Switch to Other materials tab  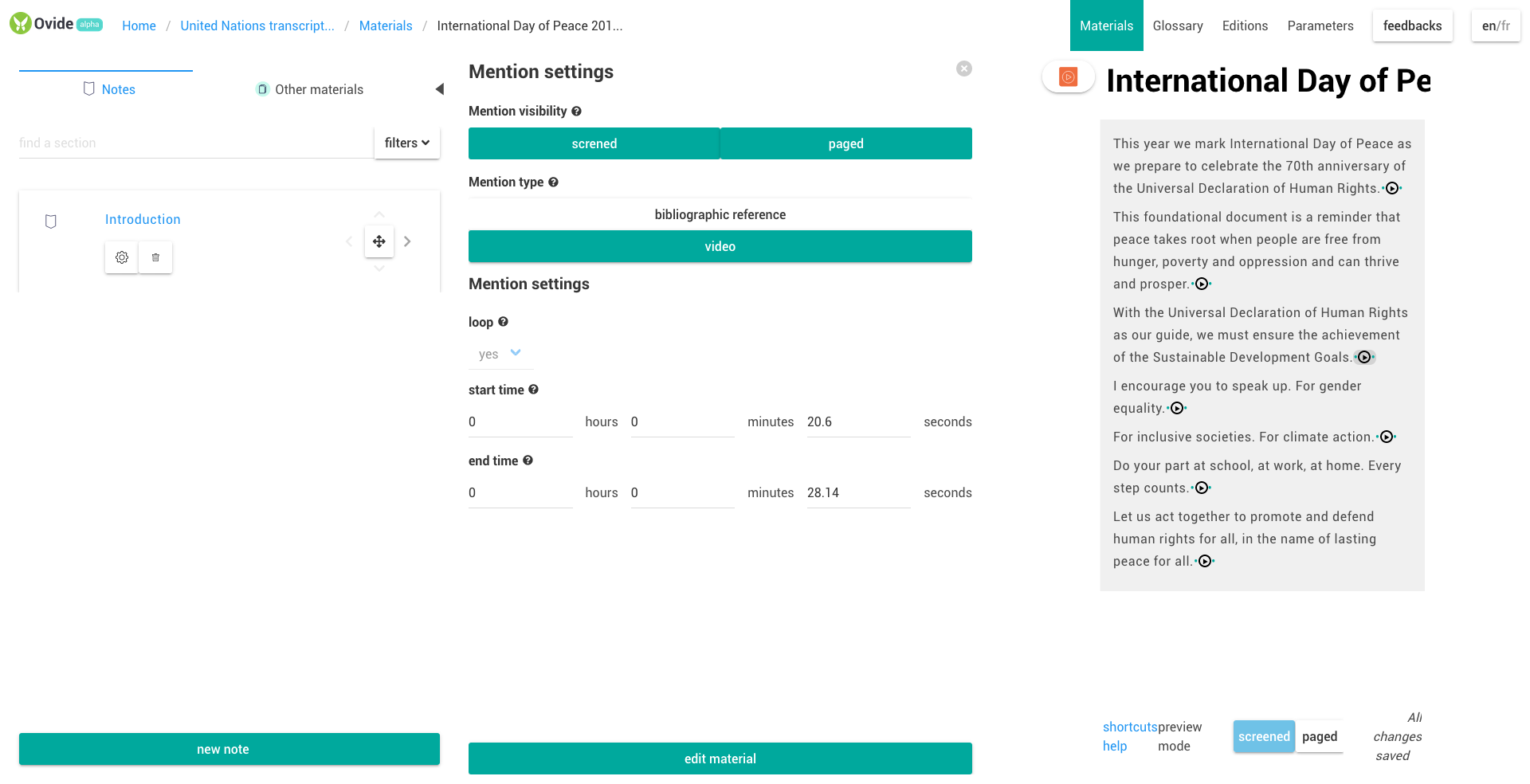[x=309, y=89]
